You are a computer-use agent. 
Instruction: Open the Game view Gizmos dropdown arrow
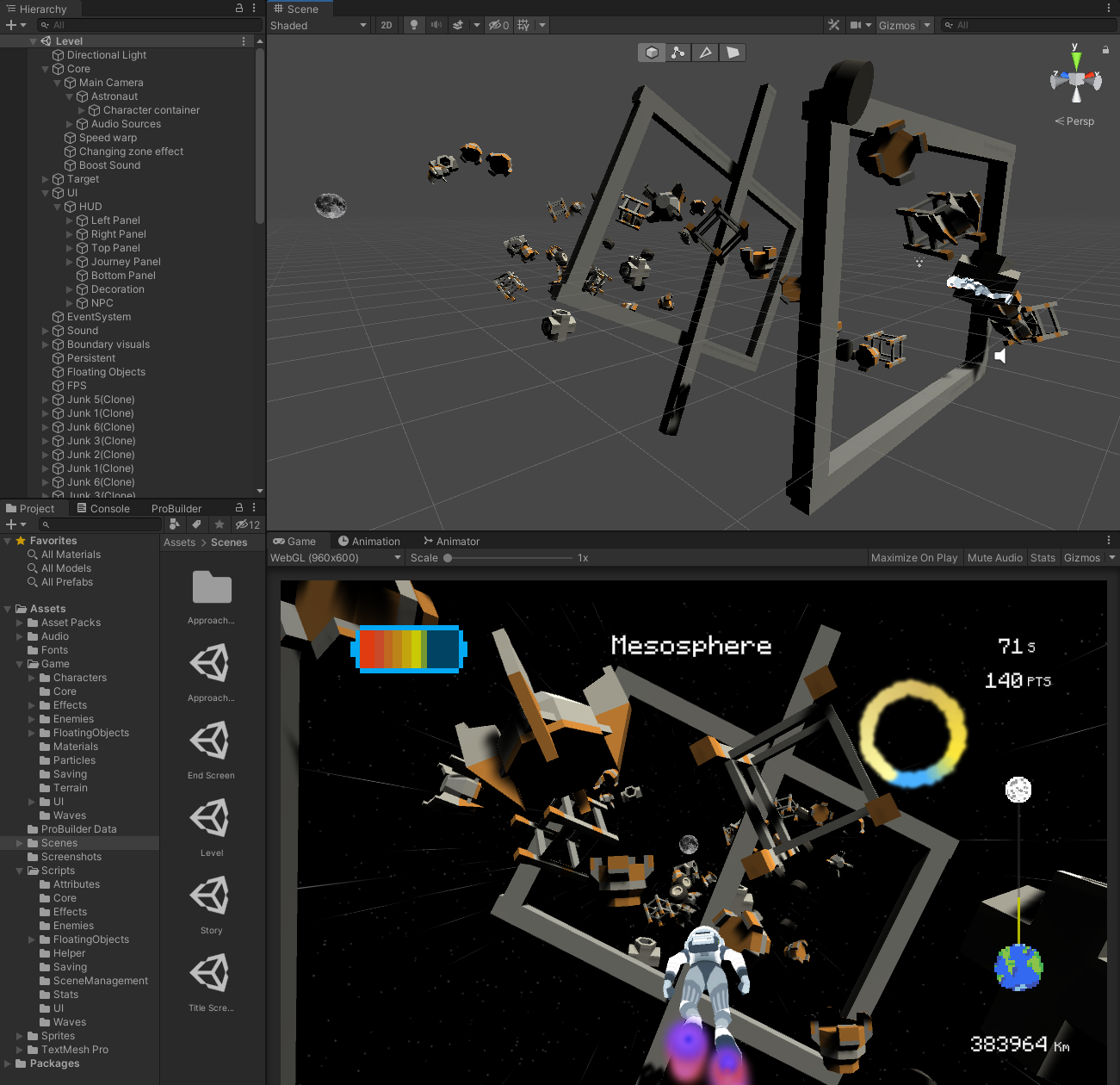pos(1111,557)
